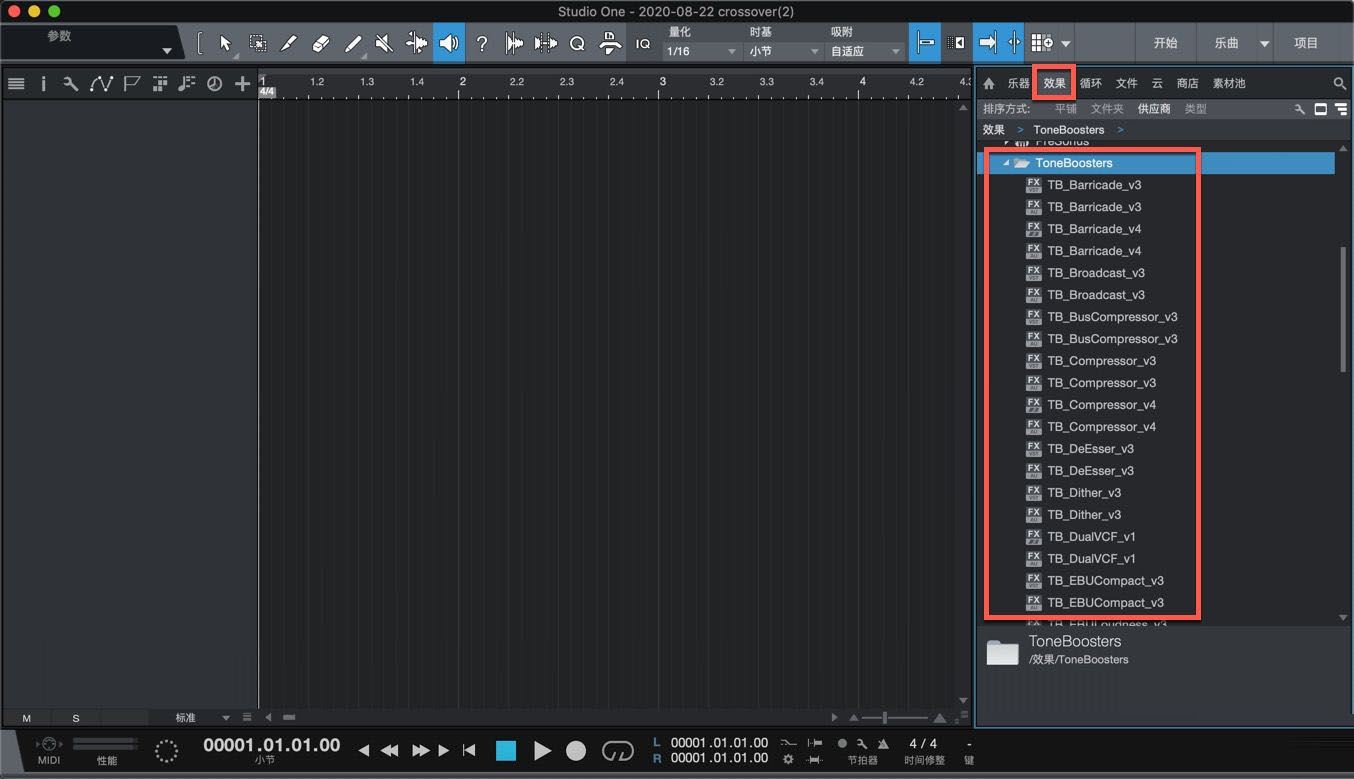Open the track list icon
Screen dimensions: 1354x779
[16, 84]
